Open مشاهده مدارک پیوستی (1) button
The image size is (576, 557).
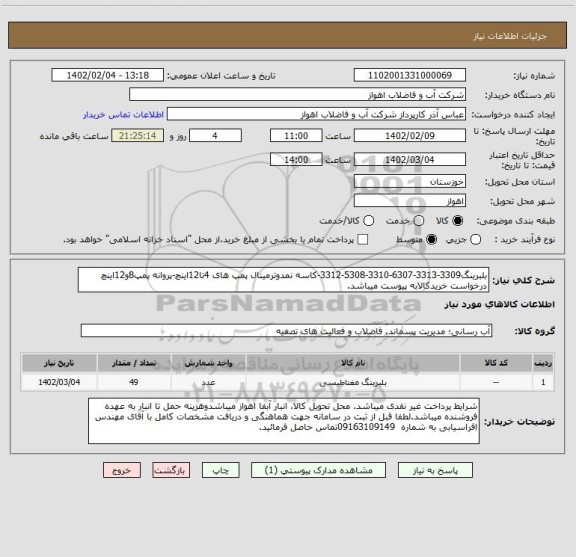point(318,470)
